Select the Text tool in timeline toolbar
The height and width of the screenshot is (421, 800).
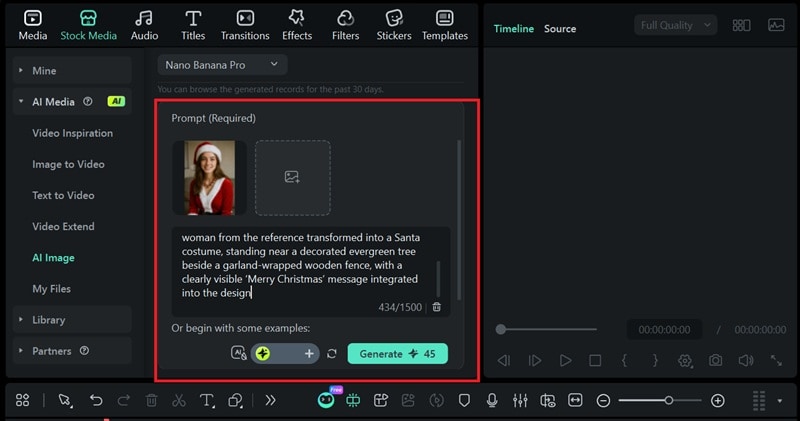click(x=207, y=401)
